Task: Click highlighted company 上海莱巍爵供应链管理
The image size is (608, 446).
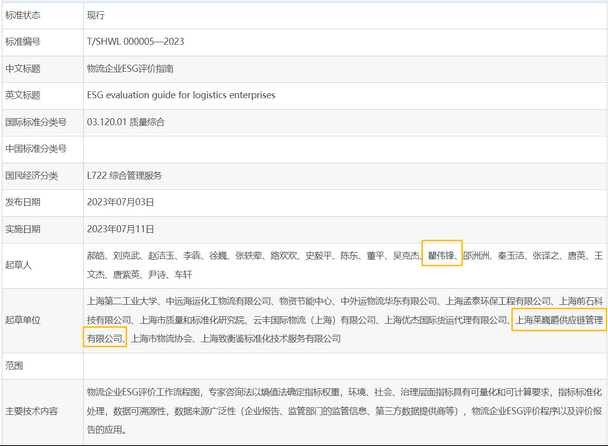Action: click(558, 320)
